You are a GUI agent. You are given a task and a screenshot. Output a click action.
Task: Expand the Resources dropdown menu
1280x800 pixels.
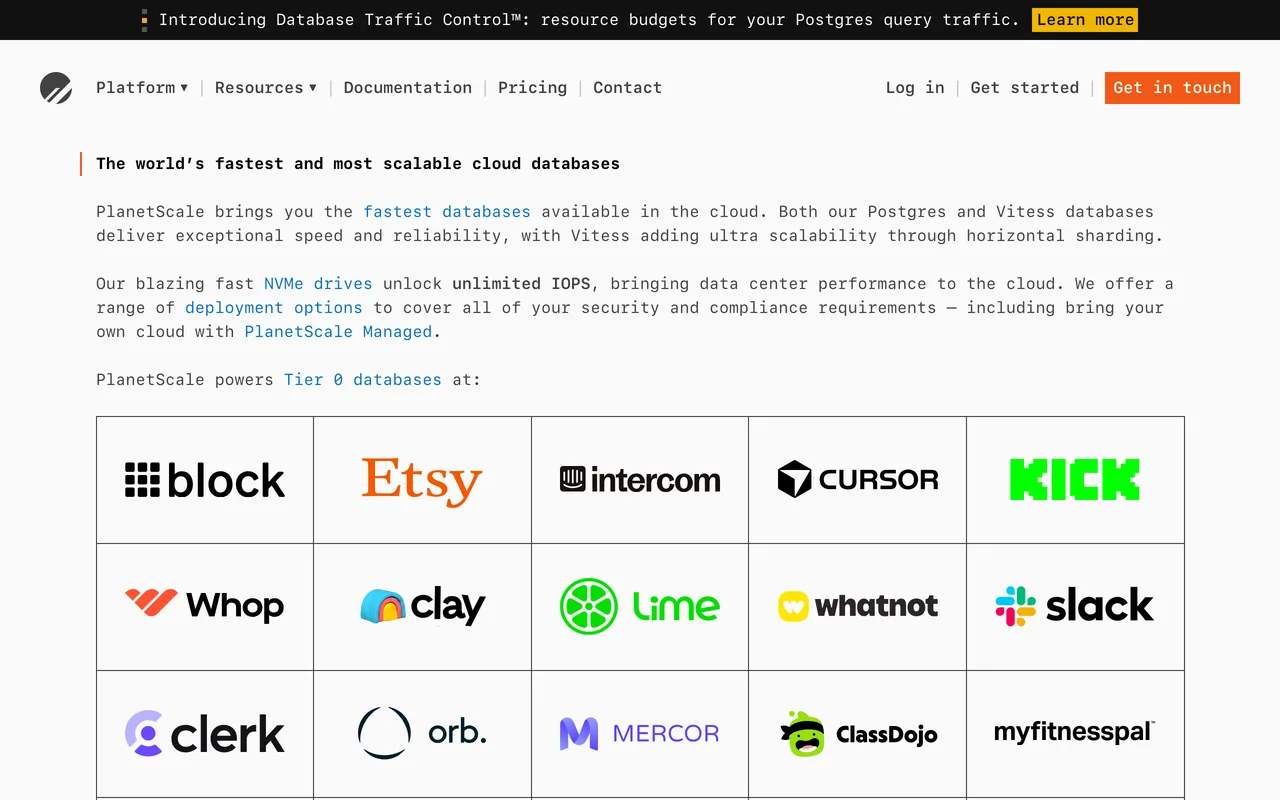click(x=266, y=88)
